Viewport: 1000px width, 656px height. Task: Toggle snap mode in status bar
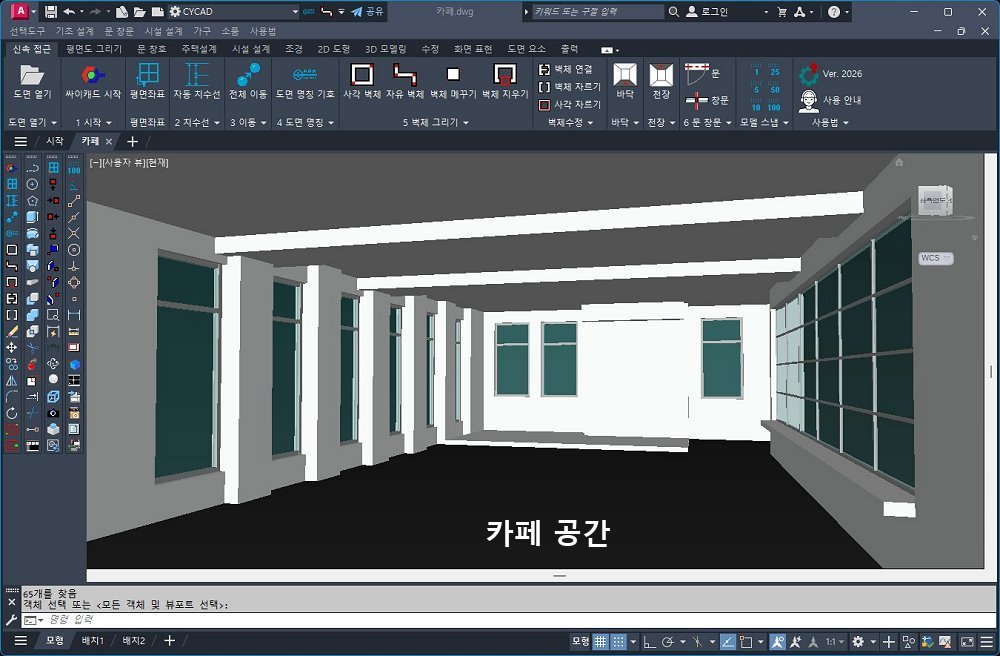[619, 641]
